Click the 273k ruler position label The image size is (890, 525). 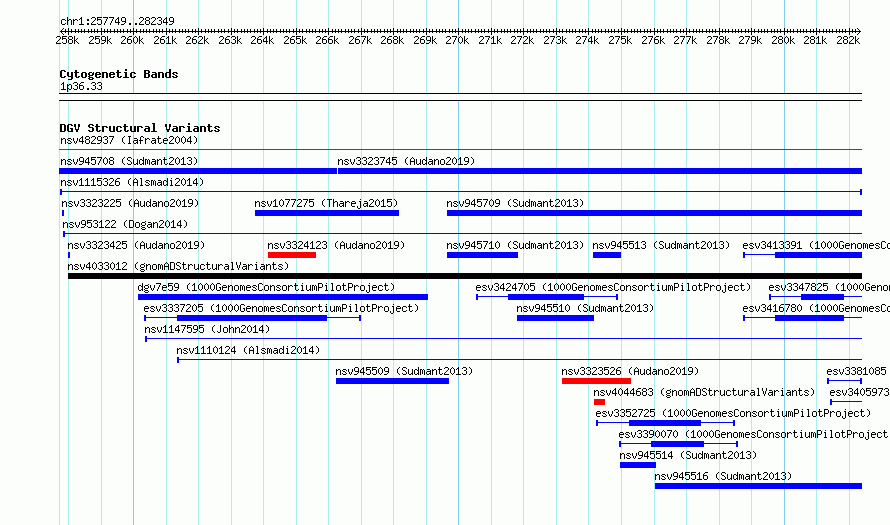555,40
